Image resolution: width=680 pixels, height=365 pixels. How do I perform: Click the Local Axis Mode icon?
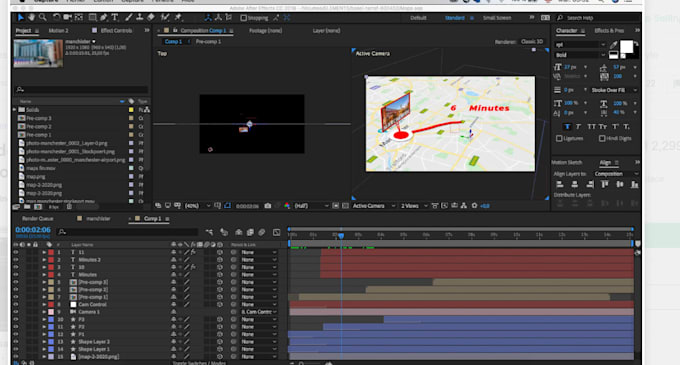coord(208,18)
